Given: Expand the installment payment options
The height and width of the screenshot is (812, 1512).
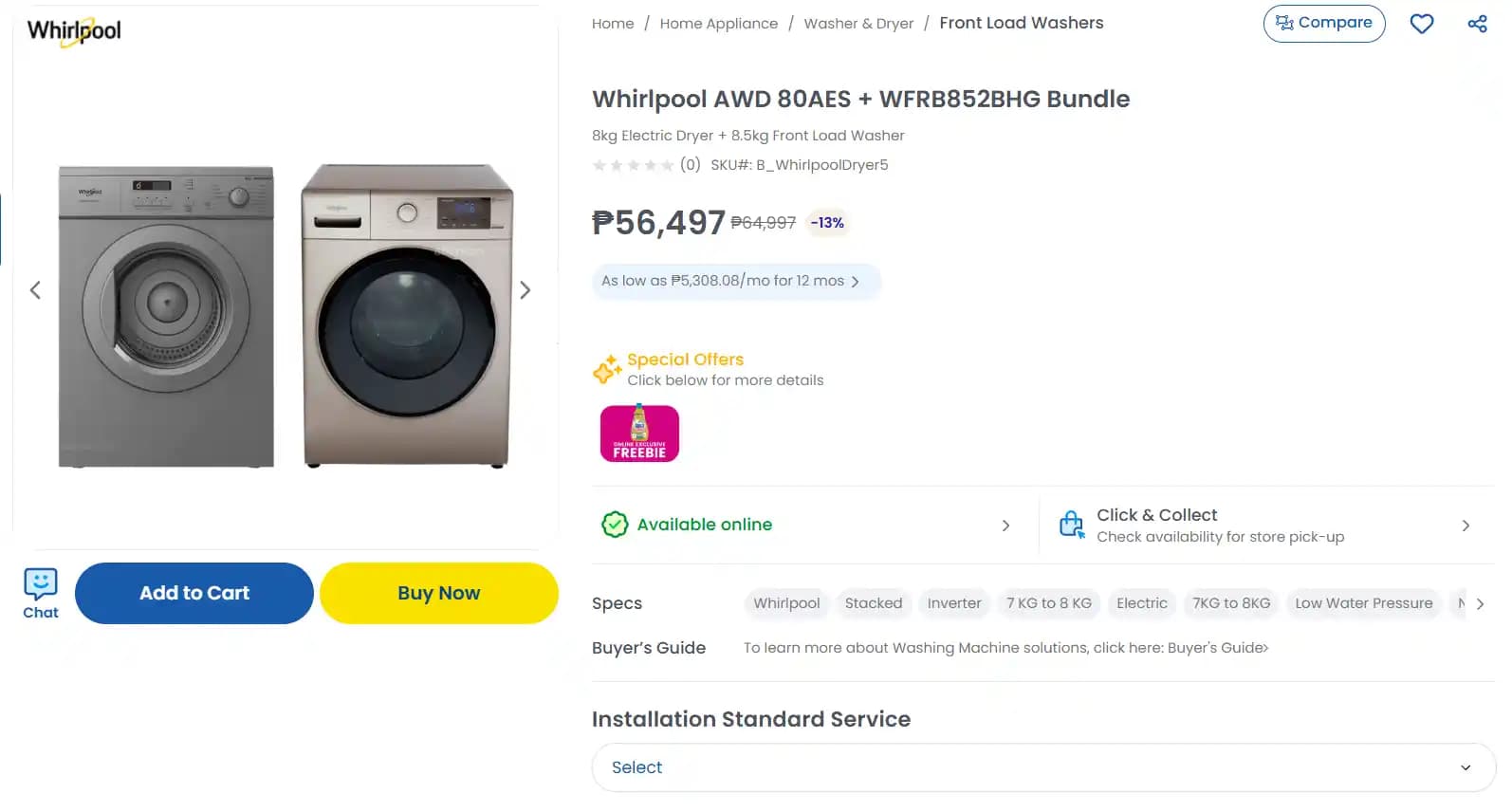Looking at the screenshot, I should 736,282.
